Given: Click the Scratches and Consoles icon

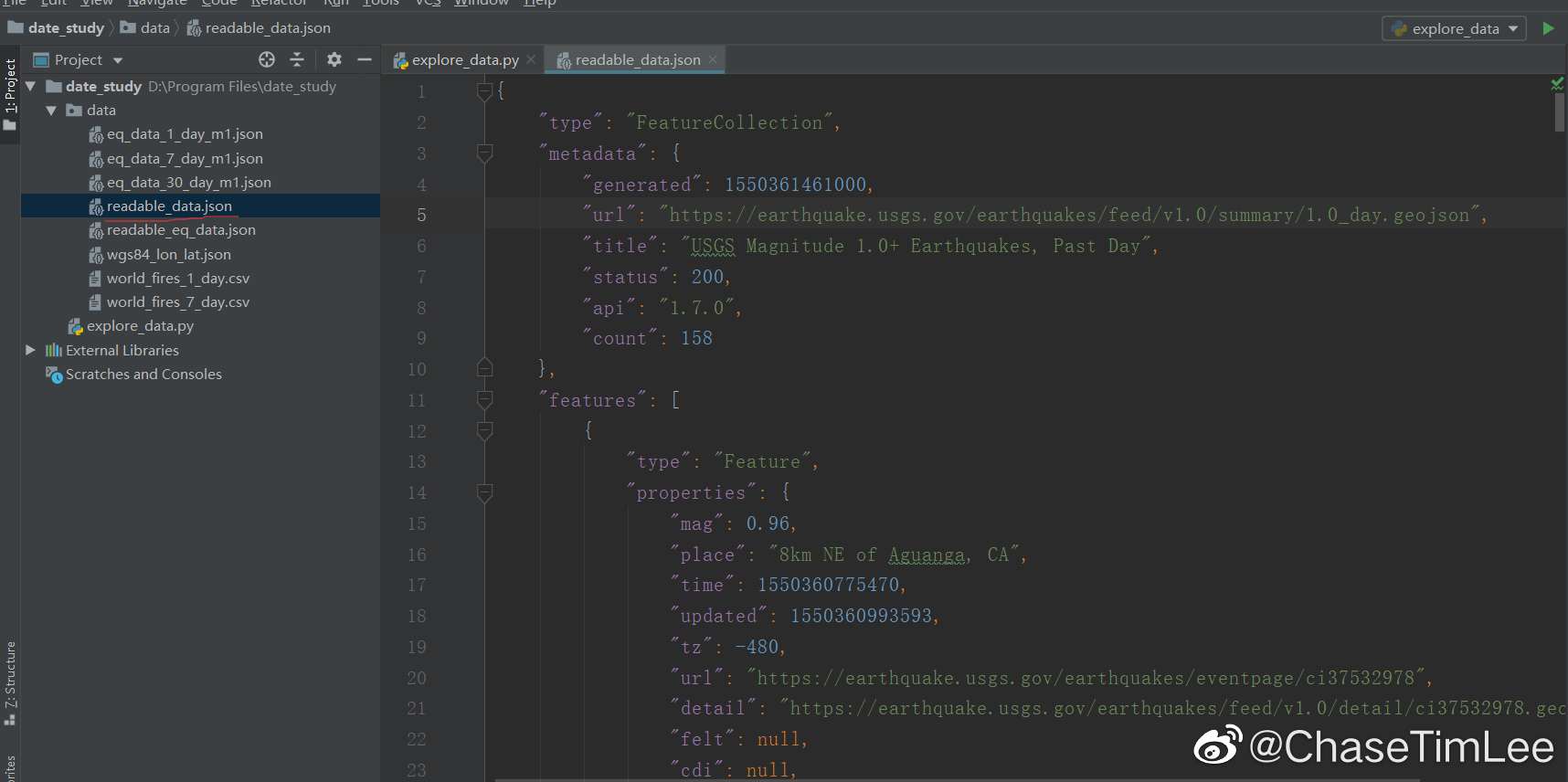Looking at the screenshot, I should point(54,374).
